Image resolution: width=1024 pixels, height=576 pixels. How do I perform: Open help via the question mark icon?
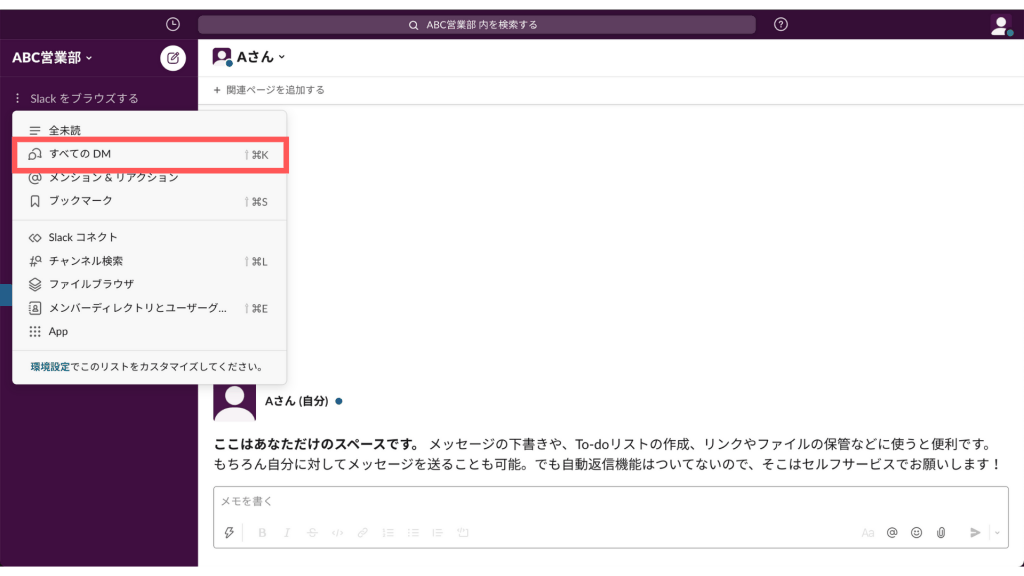pyautogui.click(x=781, y=23)
